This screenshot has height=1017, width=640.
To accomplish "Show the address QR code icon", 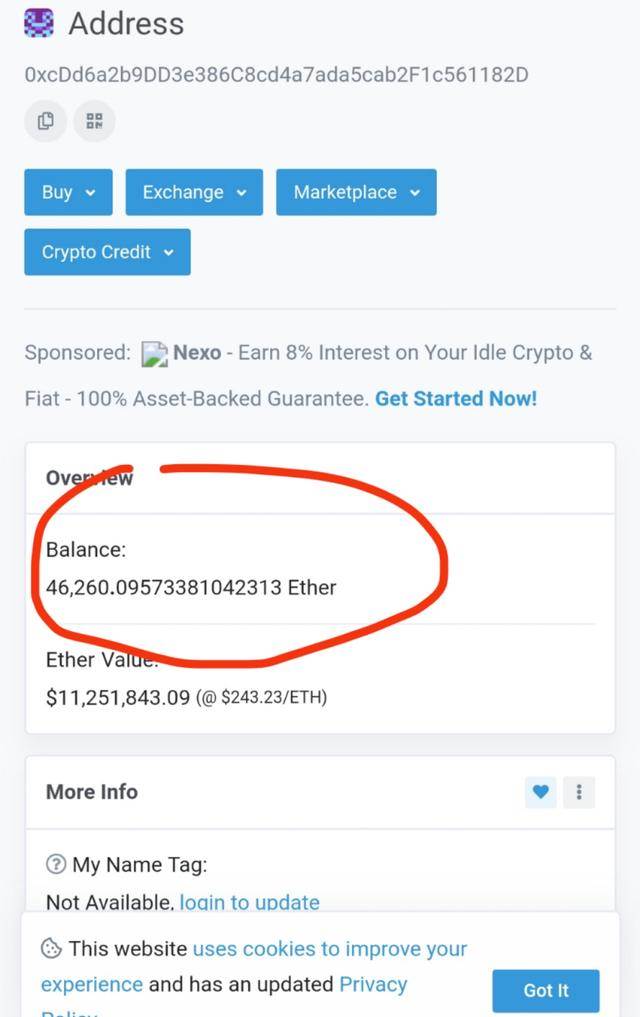I will [x=95, y=121].
